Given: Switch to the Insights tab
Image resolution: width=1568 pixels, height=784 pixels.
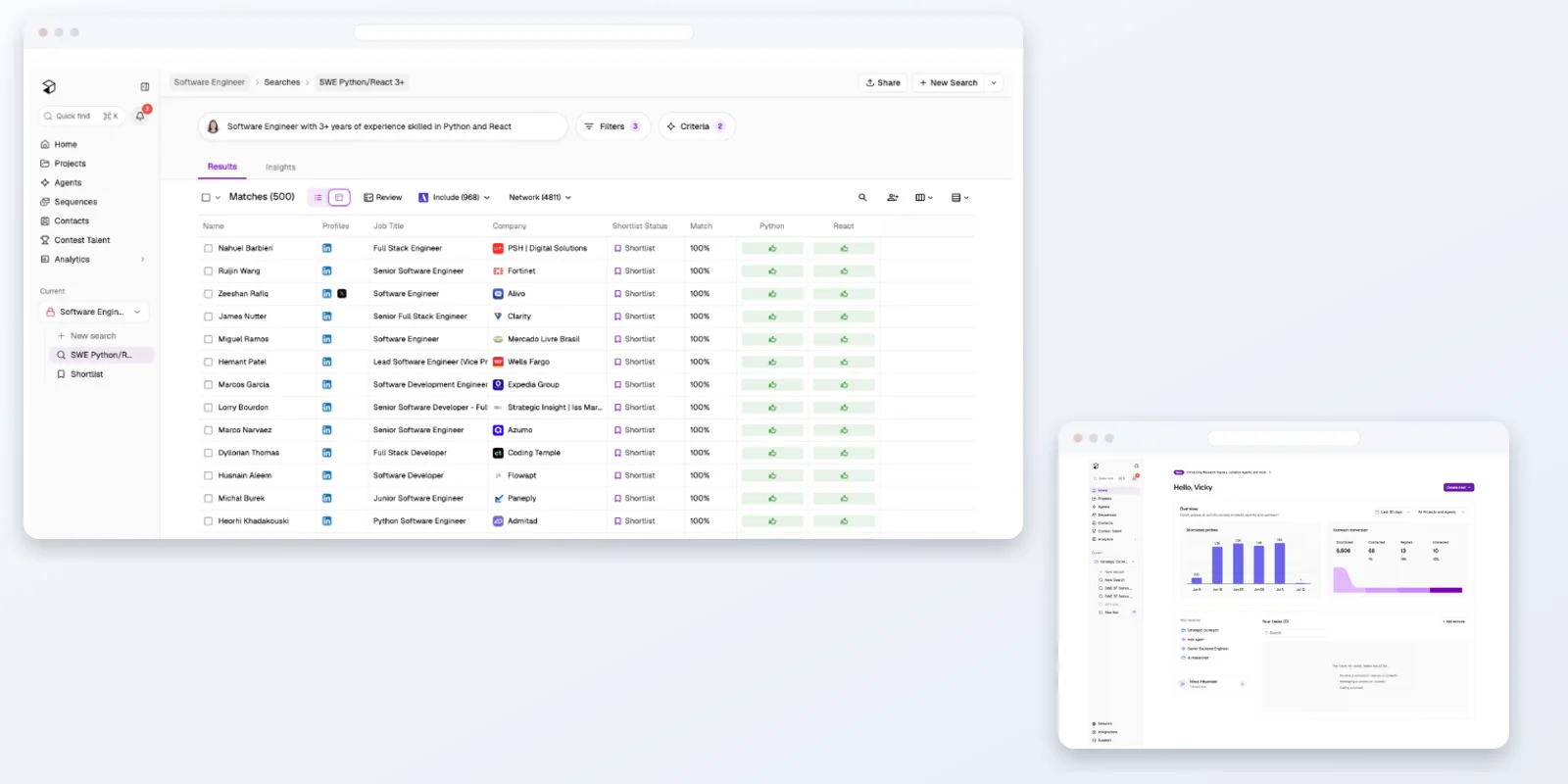Looking at the screenshot, I should click(x=280, y=168).
